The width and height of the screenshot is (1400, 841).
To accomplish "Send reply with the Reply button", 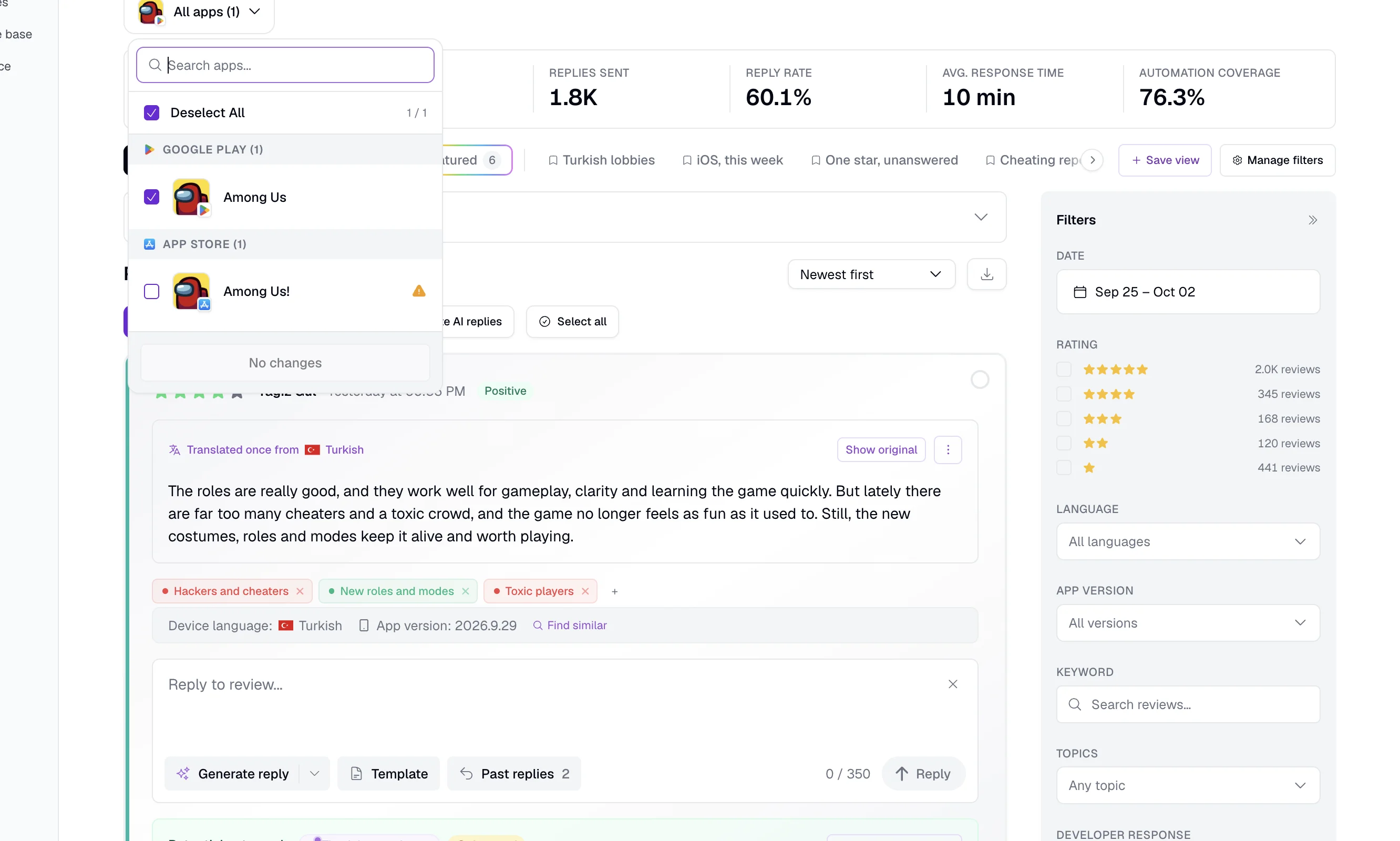I will (922, 774).
